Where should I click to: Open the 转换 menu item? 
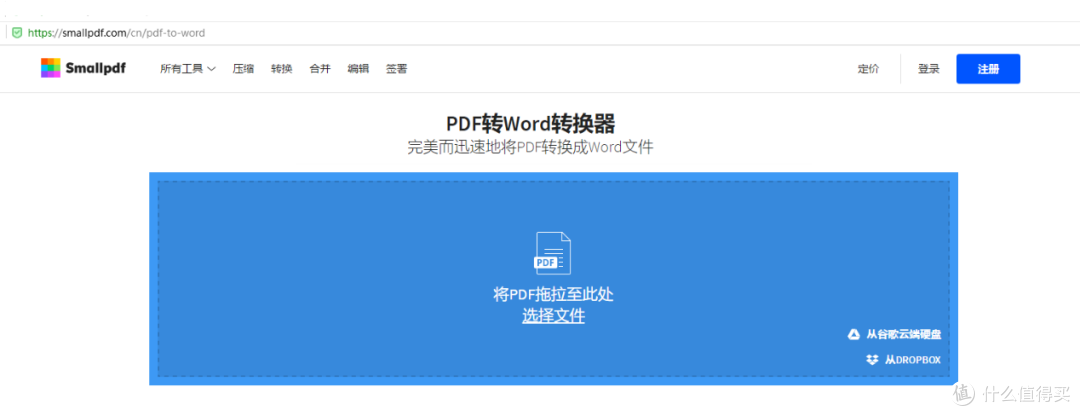pyautogui.click(x=282, y=69)
